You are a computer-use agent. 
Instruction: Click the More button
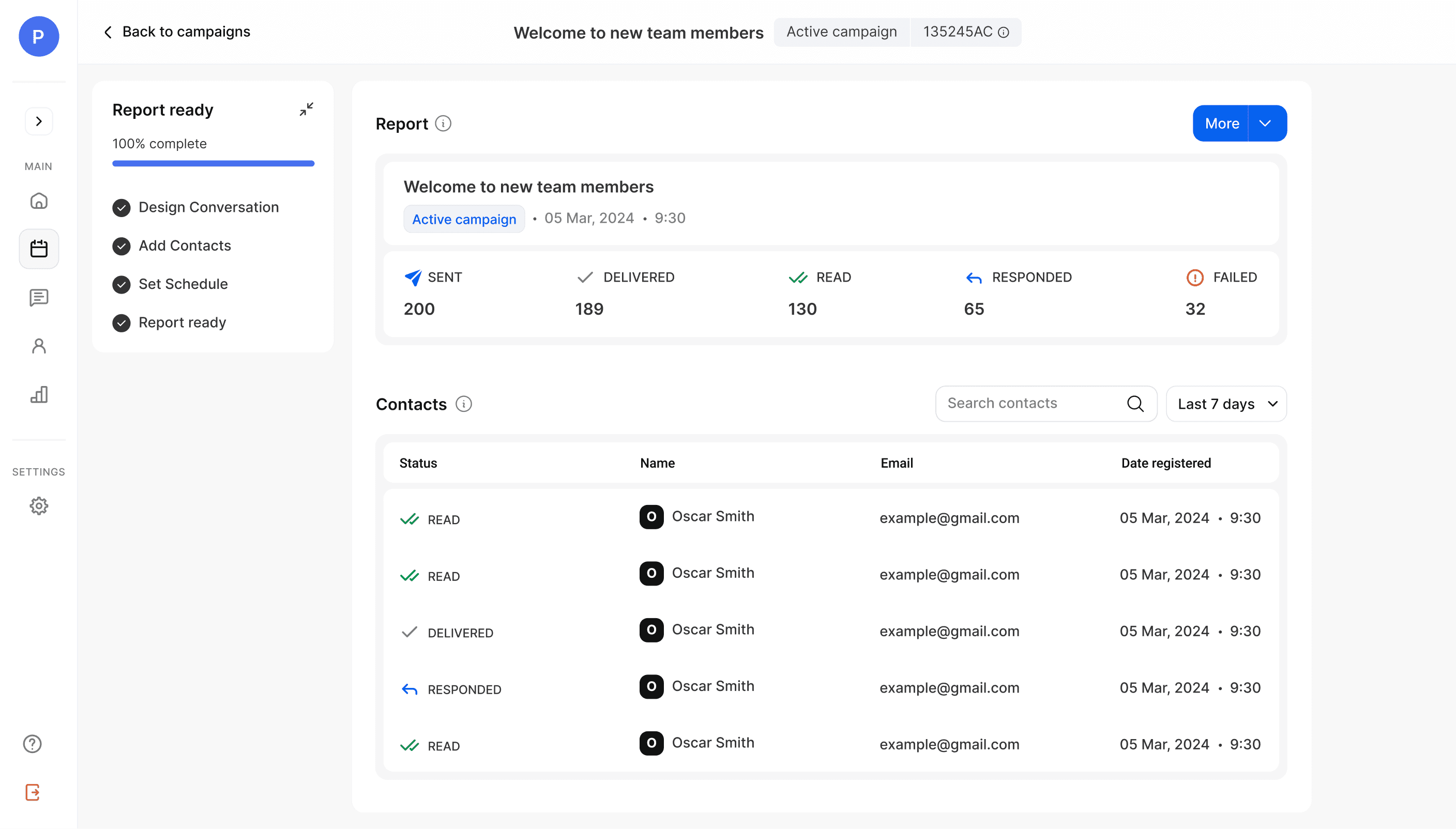(1221, 124)
